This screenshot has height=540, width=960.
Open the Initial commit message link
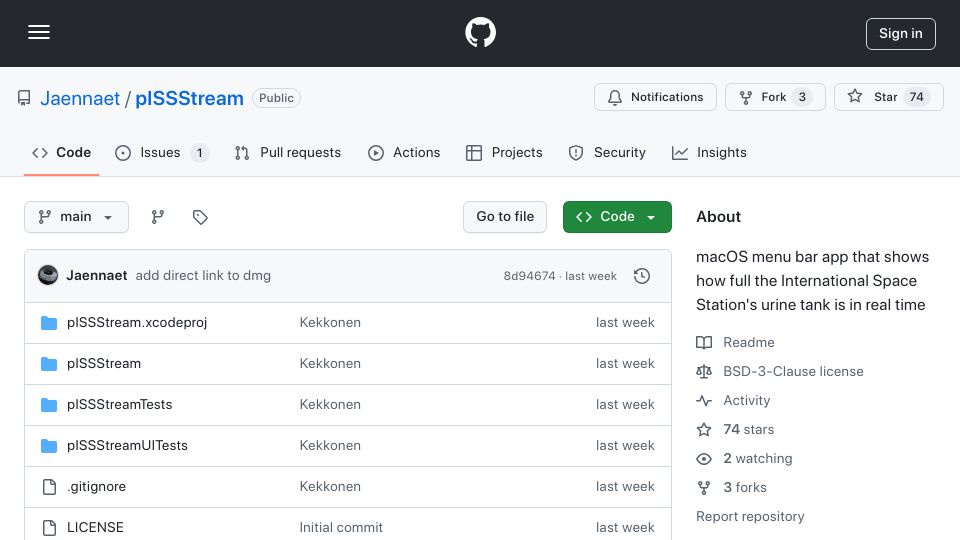341,528
